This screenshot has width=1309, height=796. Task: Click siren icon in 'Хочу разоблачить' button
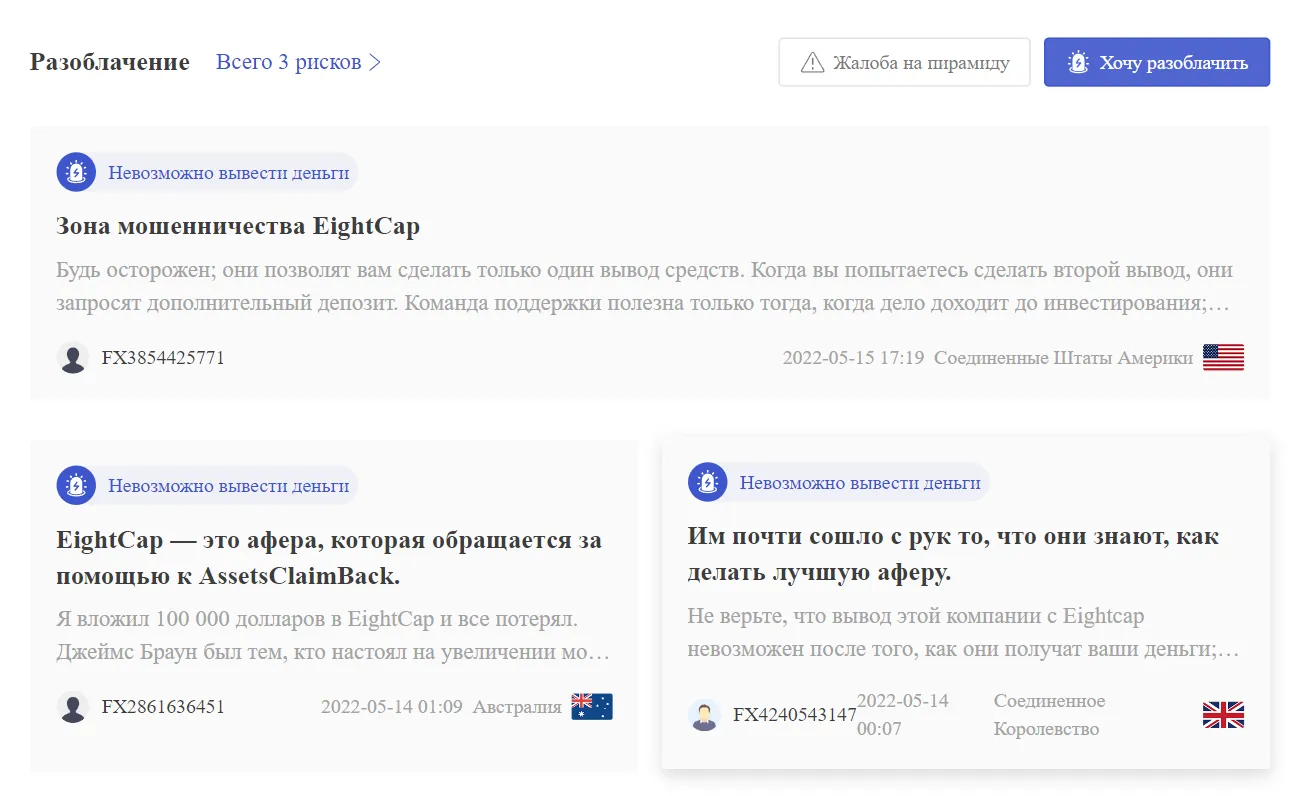click(1078, 62)
